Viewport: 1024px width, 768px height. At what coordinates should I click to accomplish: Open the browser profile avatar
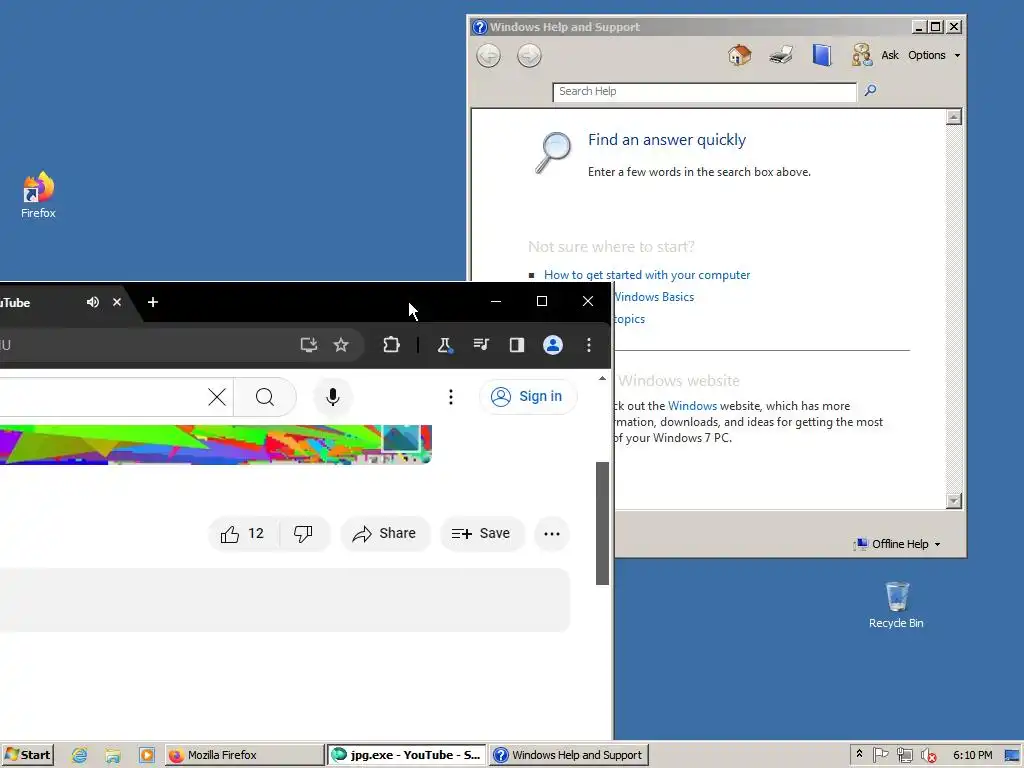[x=553, y=345]
